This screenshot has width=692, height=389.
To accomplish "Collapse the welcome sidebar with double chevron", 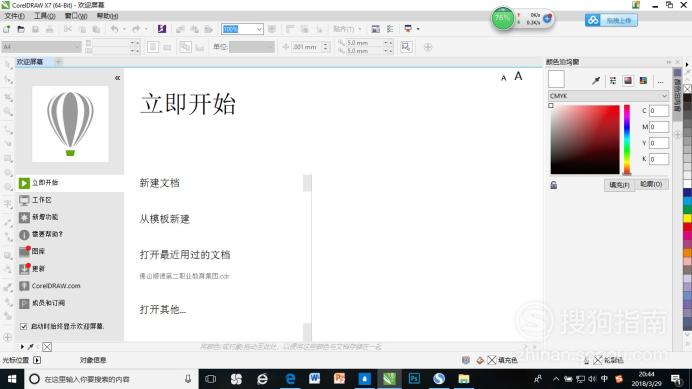I will (117, 78).
